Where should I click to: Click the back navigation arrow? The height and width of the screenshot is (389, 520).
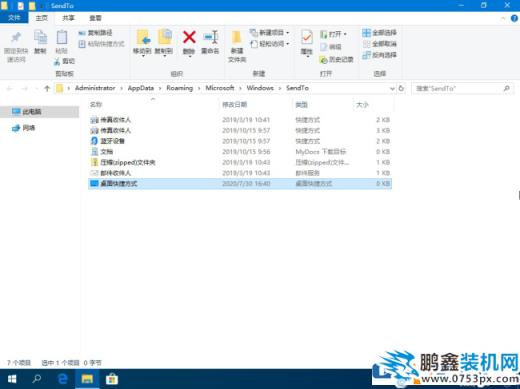(9, 88)
